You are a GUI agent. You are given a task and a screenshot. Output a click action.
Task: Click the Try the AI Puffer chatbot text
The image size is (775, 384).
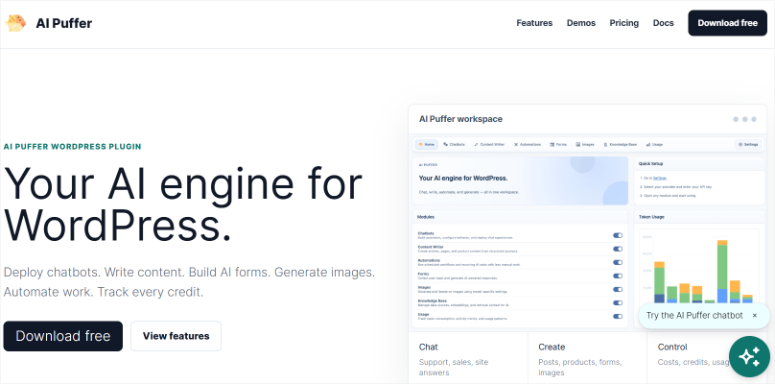click(694, 315)
